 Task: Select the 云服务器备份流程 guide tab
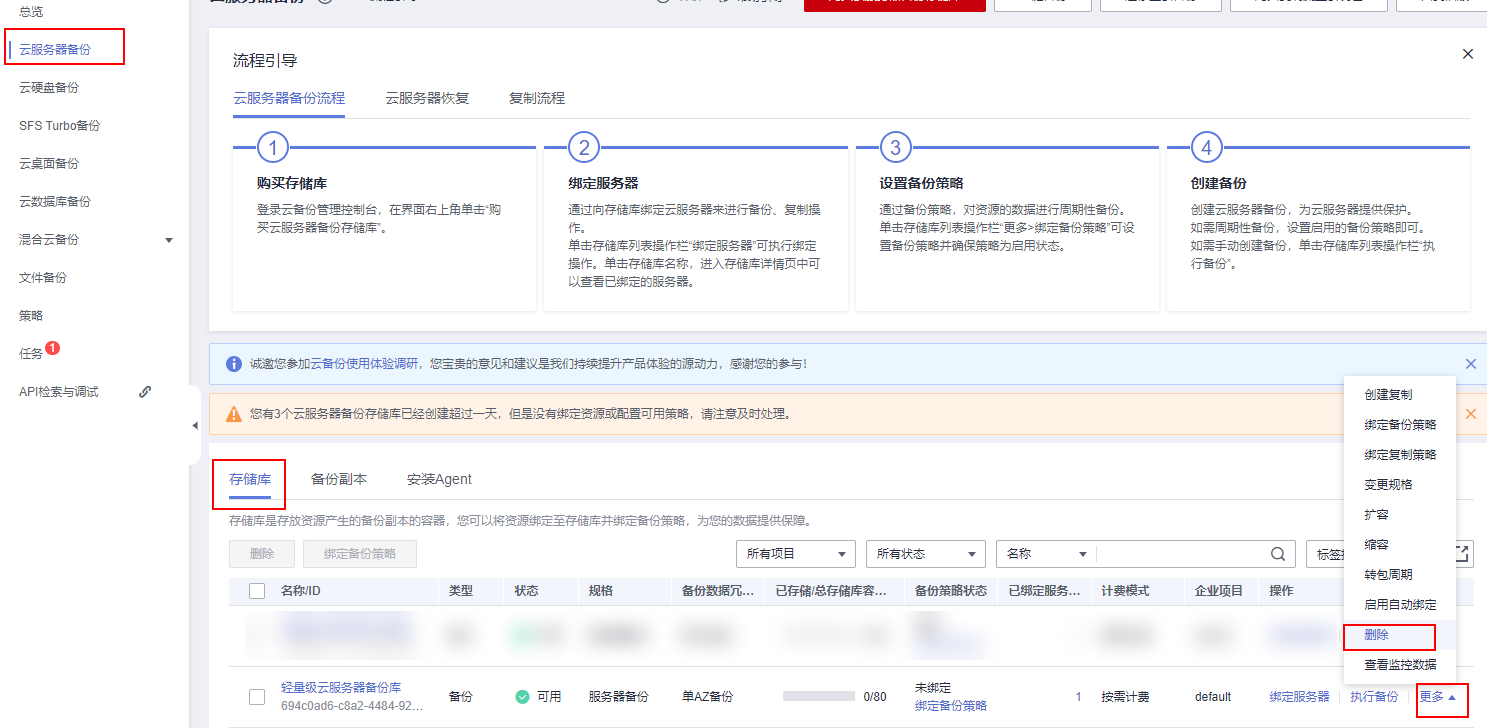[x=289, y=98]
